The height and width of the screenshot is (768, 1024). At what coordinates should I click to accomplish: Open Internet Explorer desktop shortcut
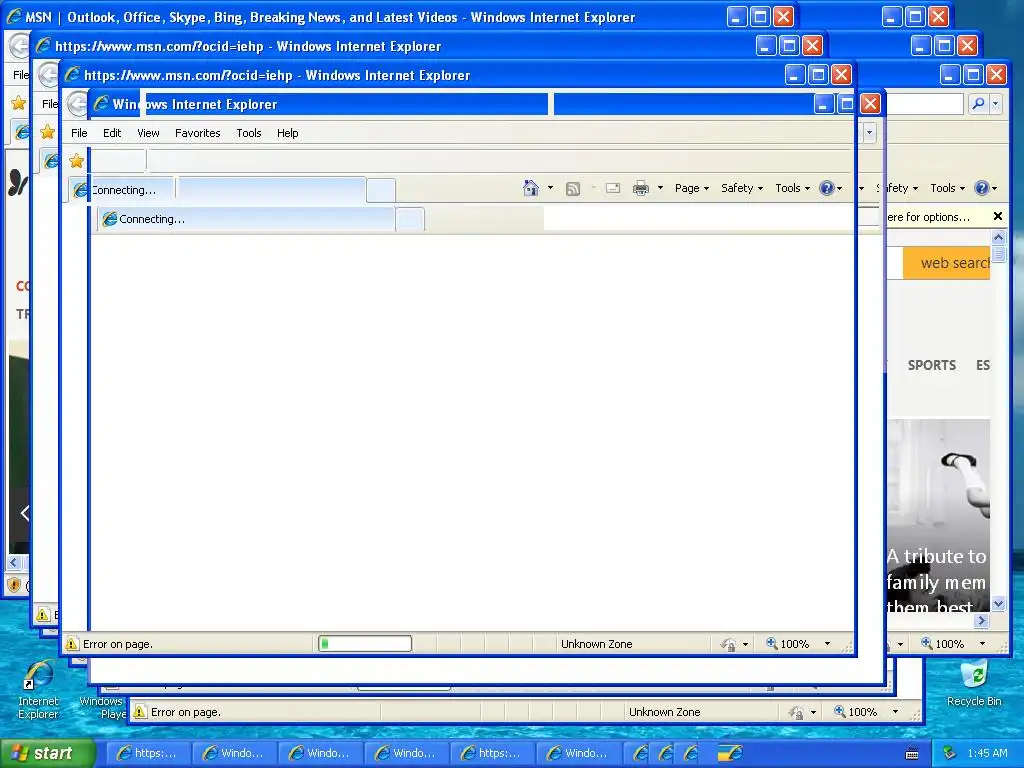(38, 690)
